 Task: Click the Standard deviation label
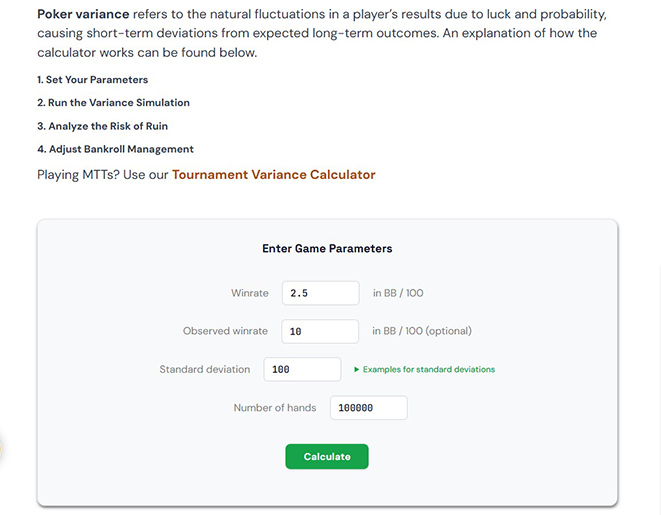coord(204,369)
